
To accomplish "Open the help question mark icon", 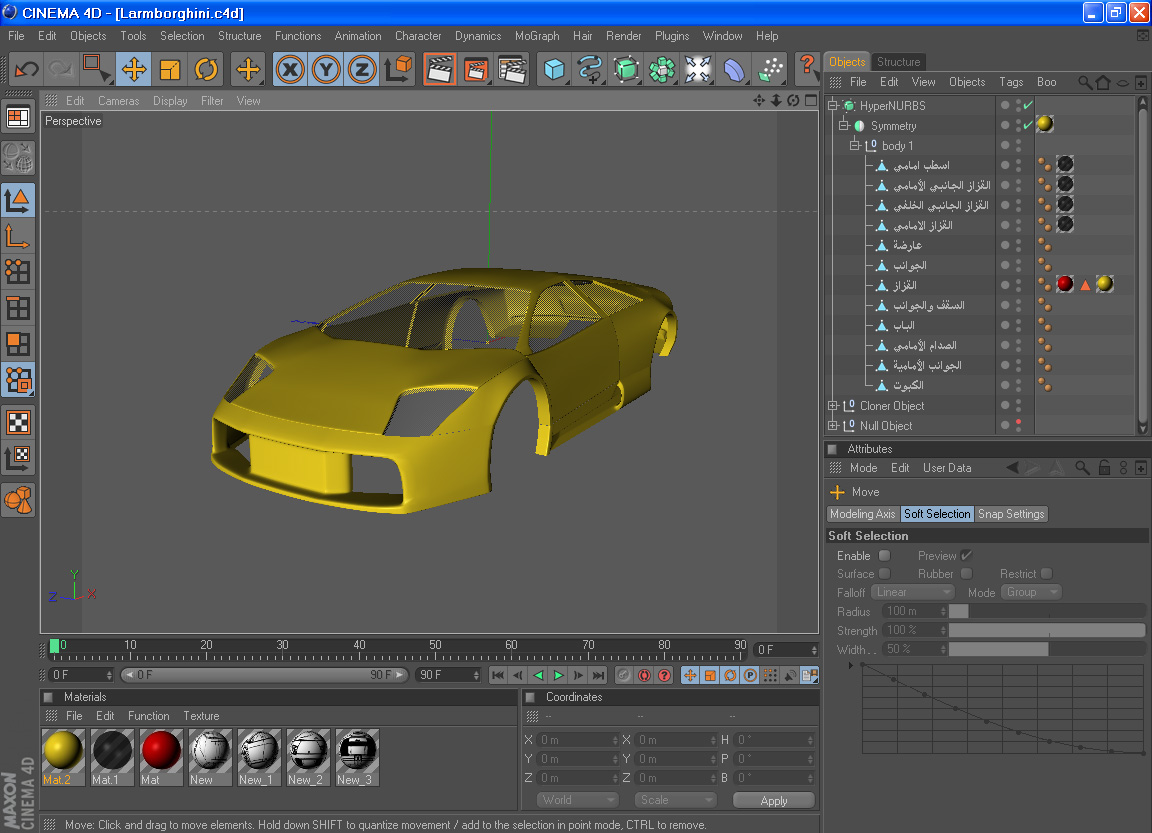I will [807, 68].
